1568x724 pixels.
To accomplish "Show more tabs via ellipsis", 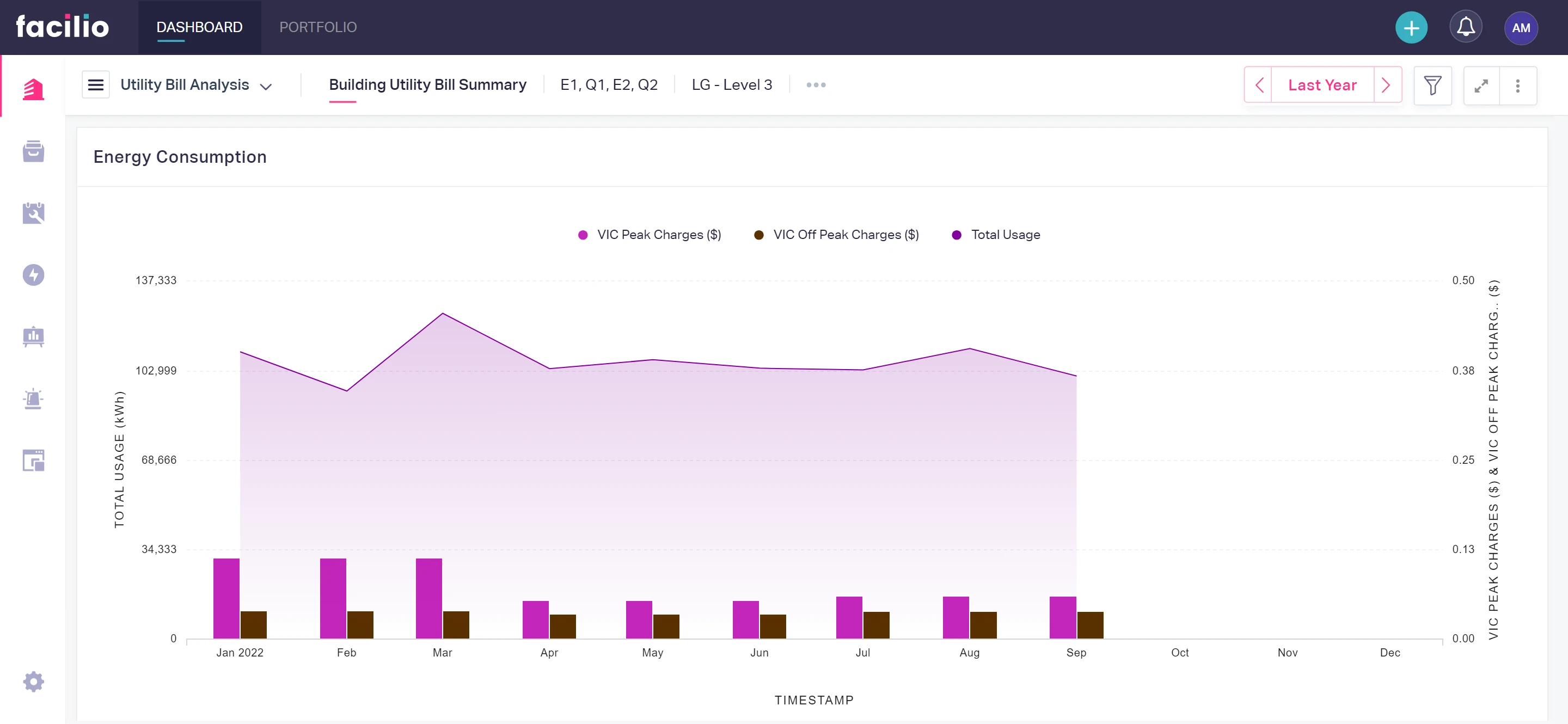I will [816, 85].
